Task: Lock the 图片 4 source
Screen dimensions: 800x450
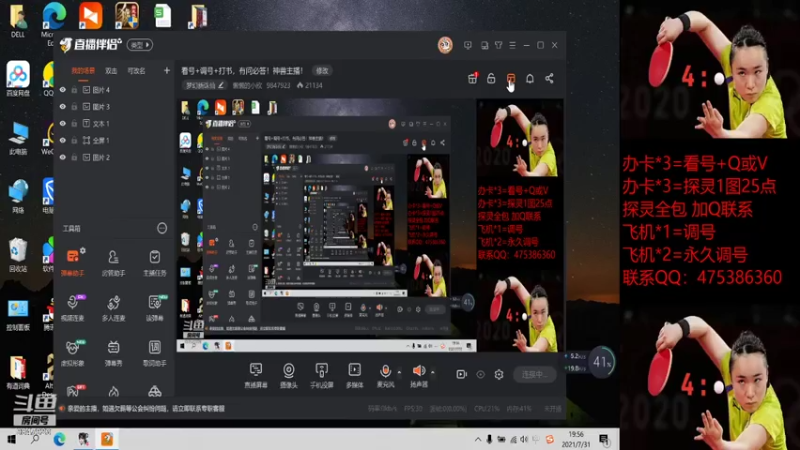Action: click(x=74, y=90)
